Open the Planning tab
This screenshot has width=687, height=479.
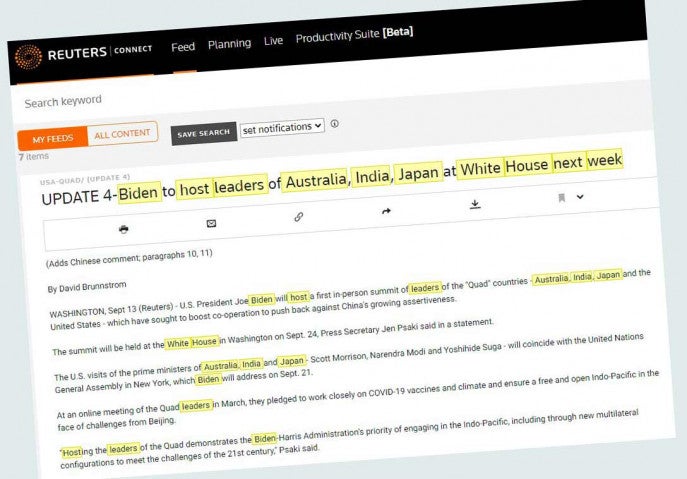(x=229, y=44)
